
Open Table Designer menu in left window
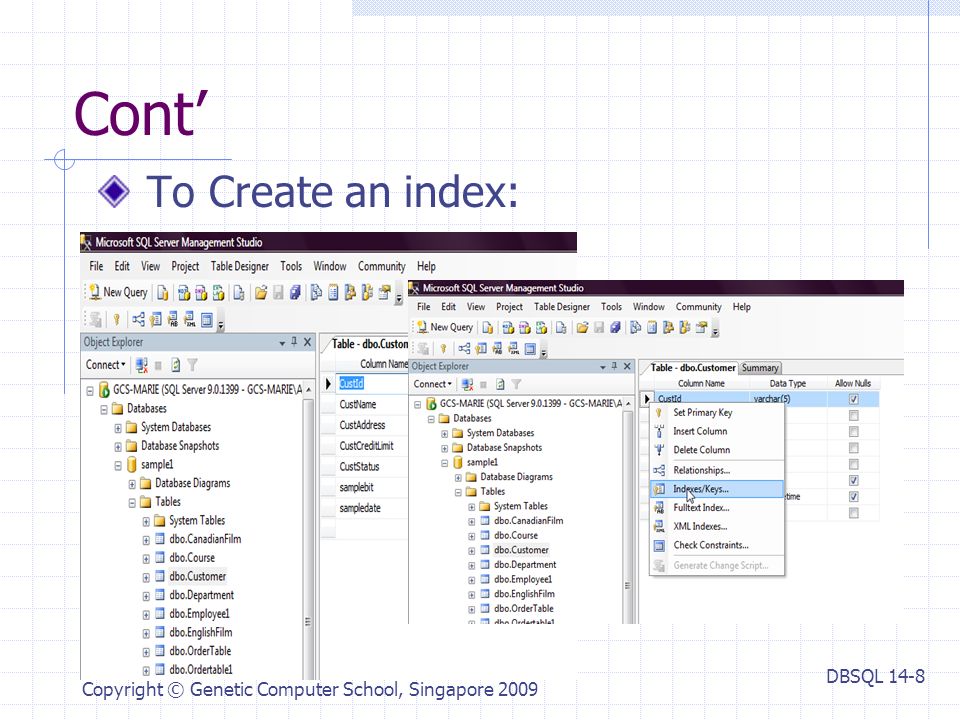239,266
